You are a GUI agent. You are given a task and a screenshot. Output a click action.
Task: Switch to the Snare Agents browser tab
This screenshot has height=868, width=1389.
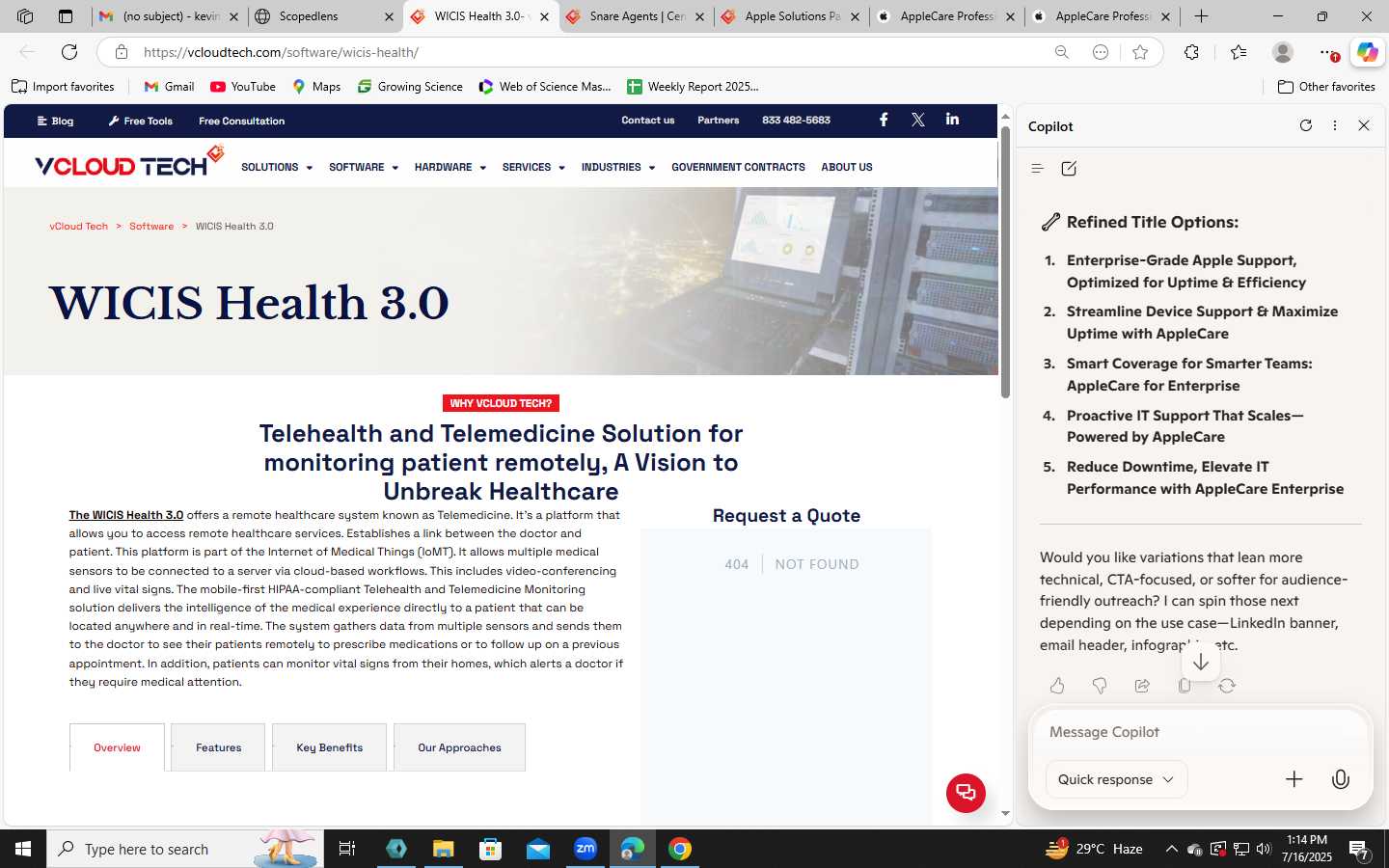637,16
